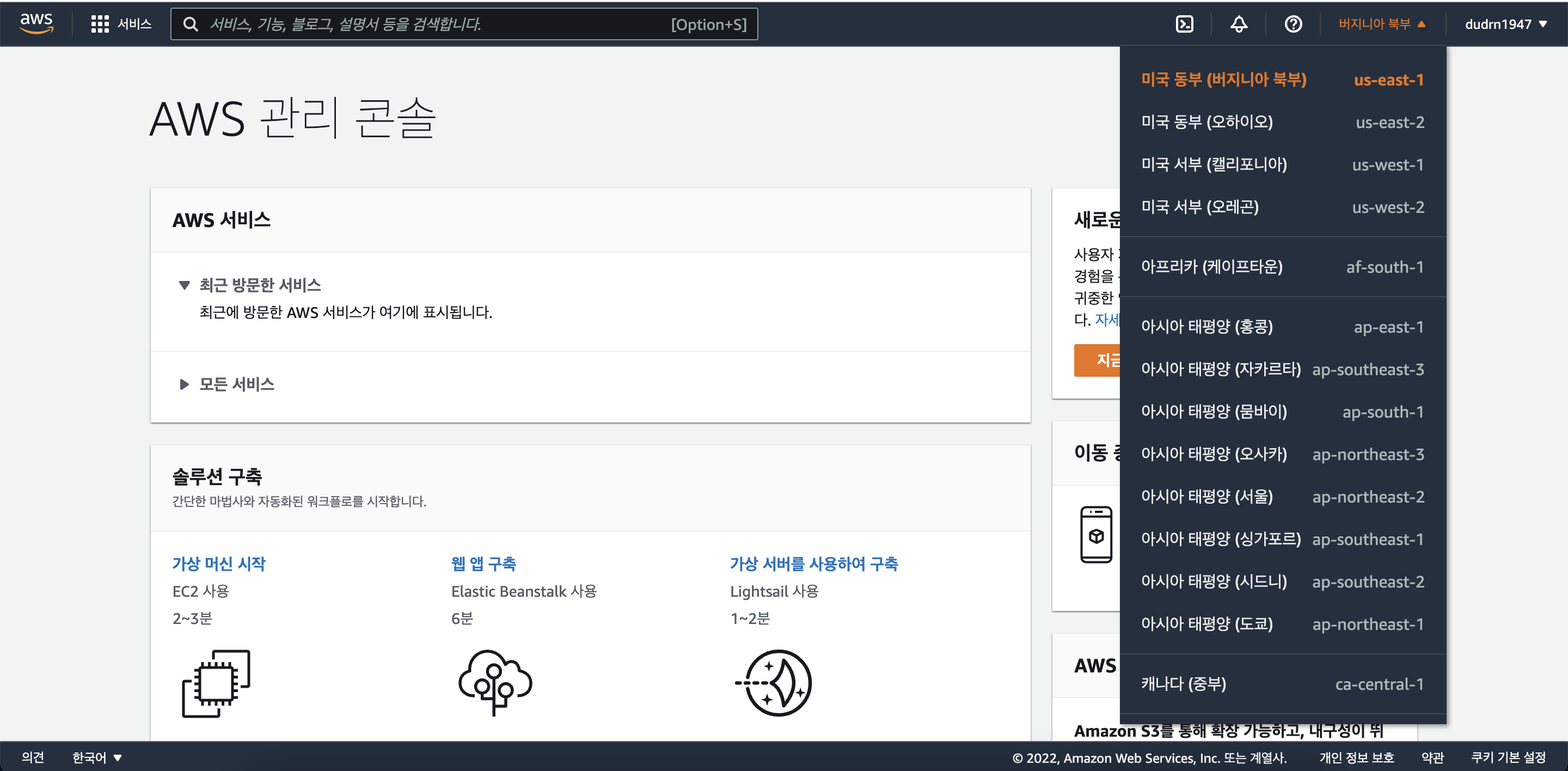Click the help question mark icon
The width and height of the screenshot is (1568, 771).
tap(1293, 24)
